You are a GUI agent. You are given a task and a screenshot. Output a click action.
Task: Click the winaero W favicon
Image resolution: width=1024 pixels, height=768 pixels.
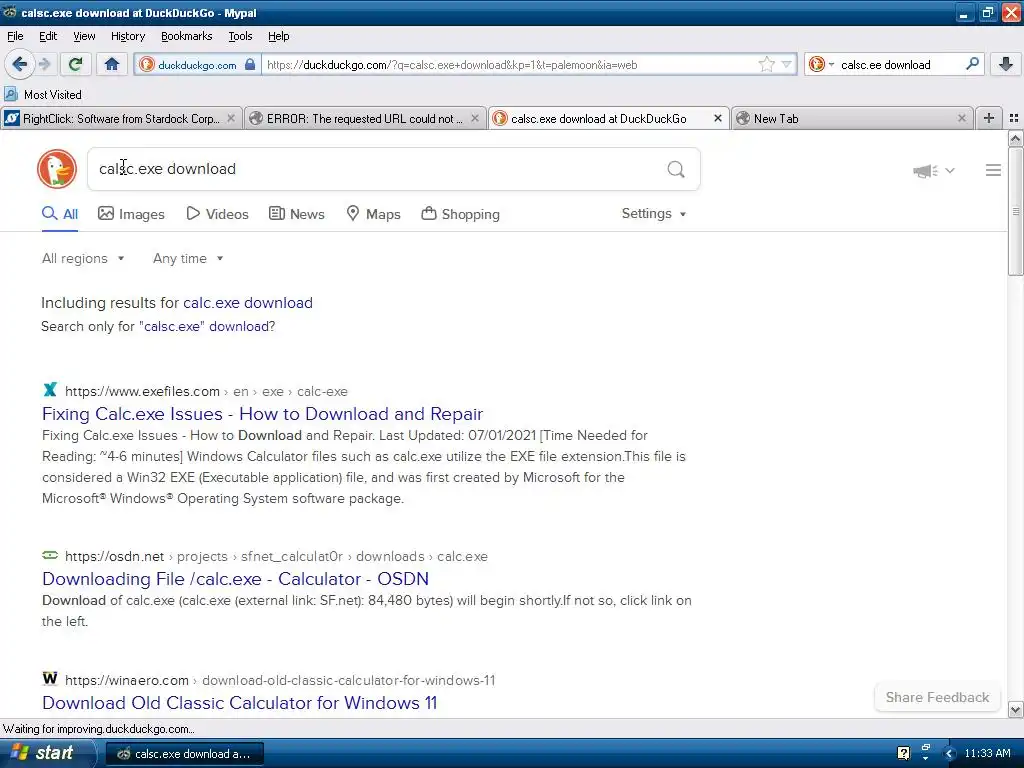click(50, 679)
